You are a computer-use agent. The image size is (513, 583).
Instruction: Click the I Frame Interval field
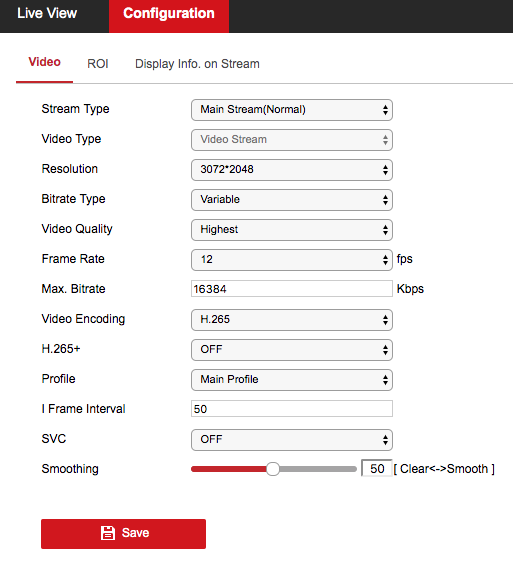292,409
